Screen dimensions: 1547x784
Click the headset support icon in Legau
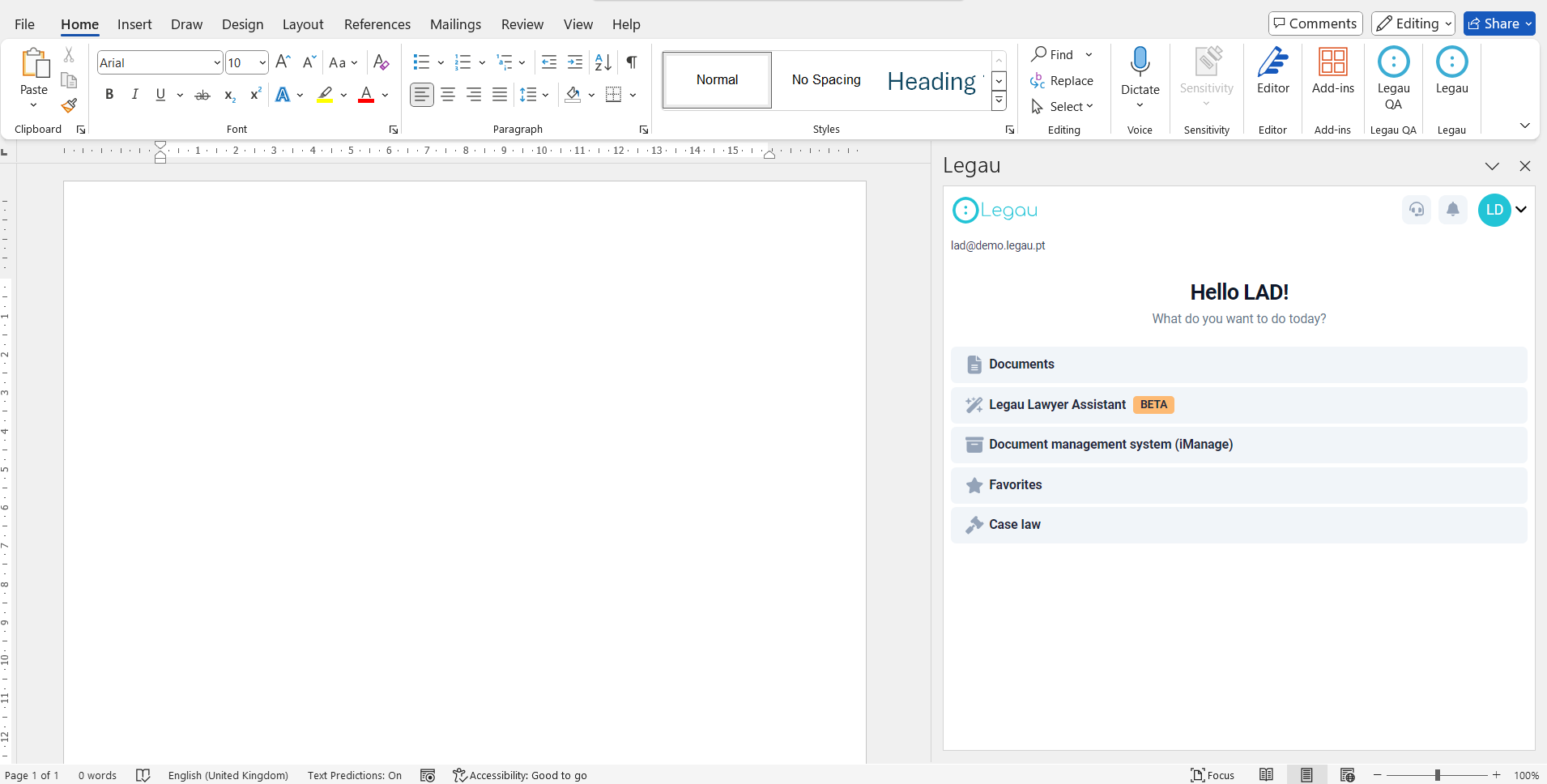(x=1416, y=210)
